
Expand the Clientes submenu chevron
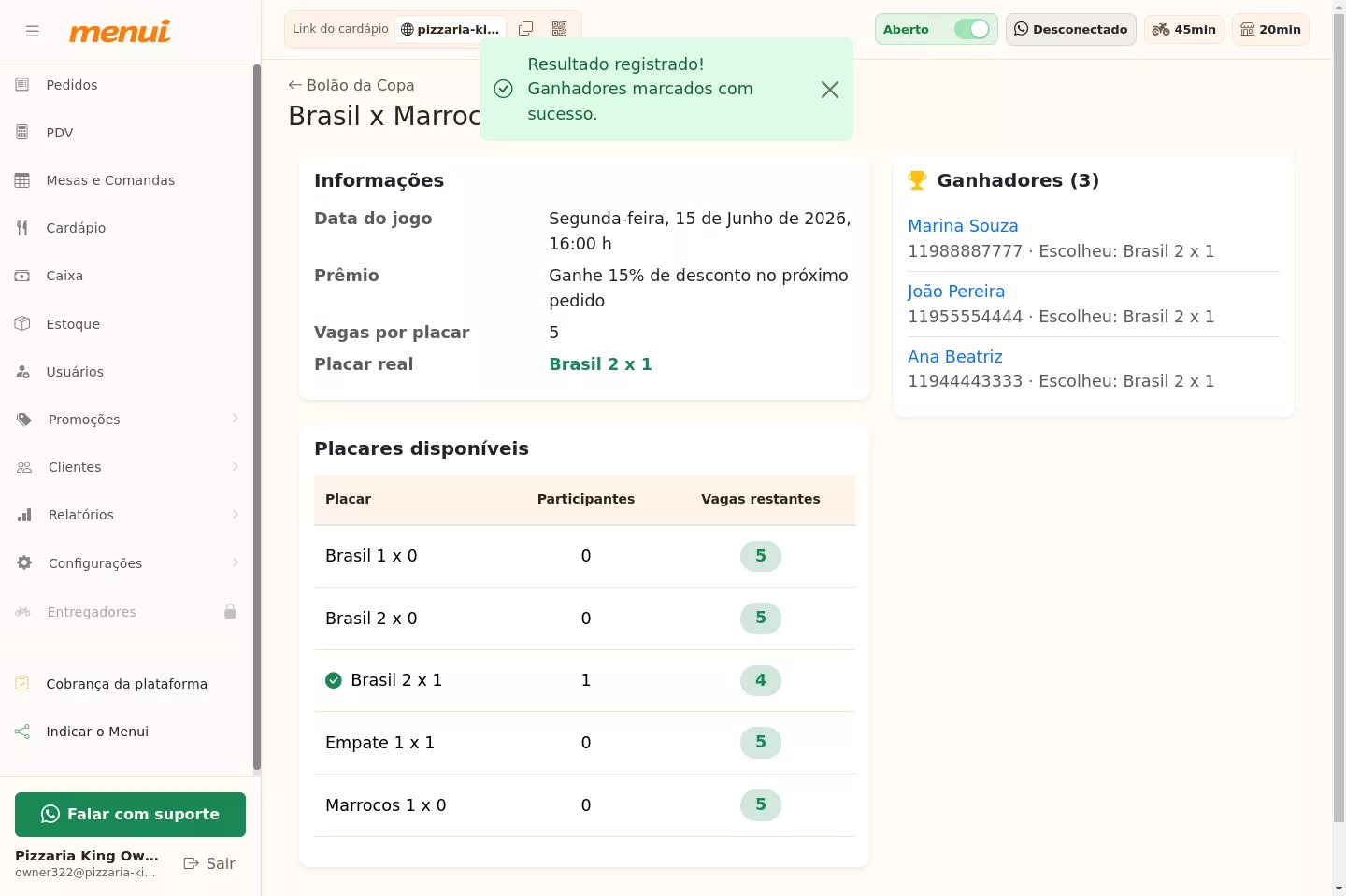[236, 466]
